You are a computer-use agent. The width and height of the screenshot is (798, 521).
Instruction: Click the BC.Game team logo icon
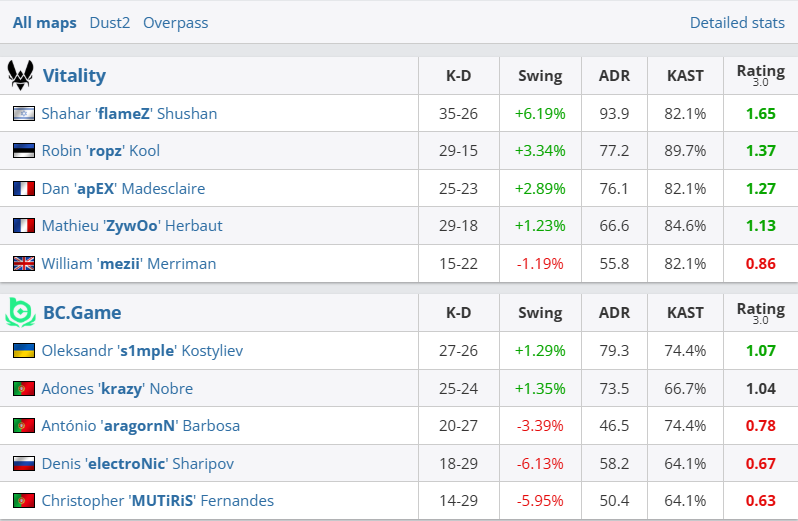(x=20, y=312)
